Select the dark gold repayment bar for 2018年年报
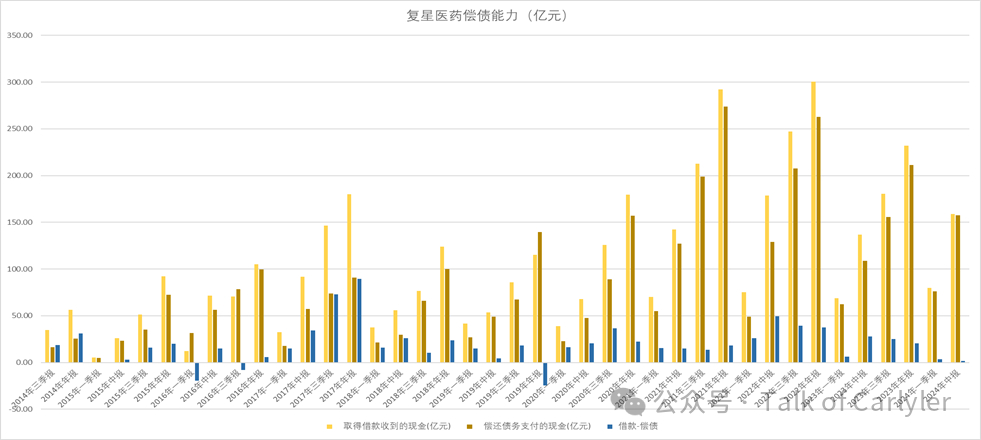 coord(447,315)
